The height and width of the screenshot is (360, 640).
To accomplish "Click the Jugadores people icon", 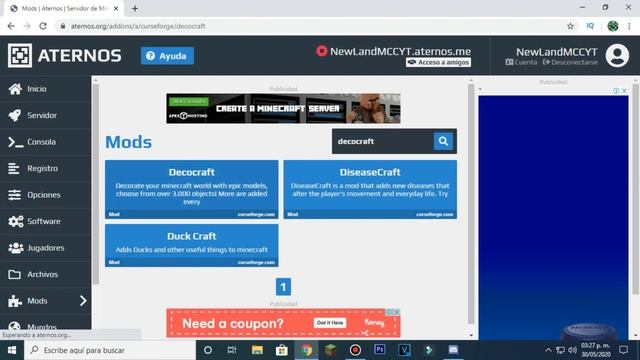I will coord(16,248).
